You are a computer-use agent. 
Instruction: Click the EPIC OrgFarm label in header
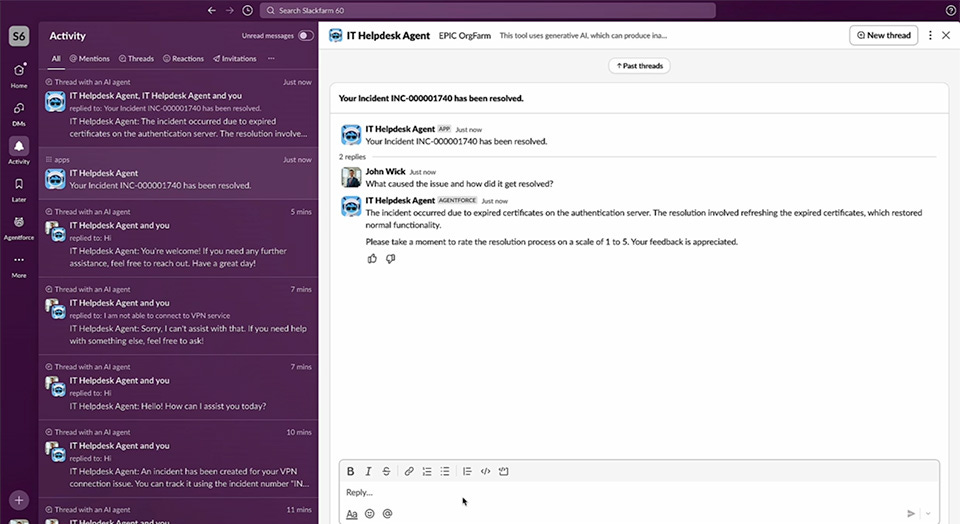click(x=465, y=36)
